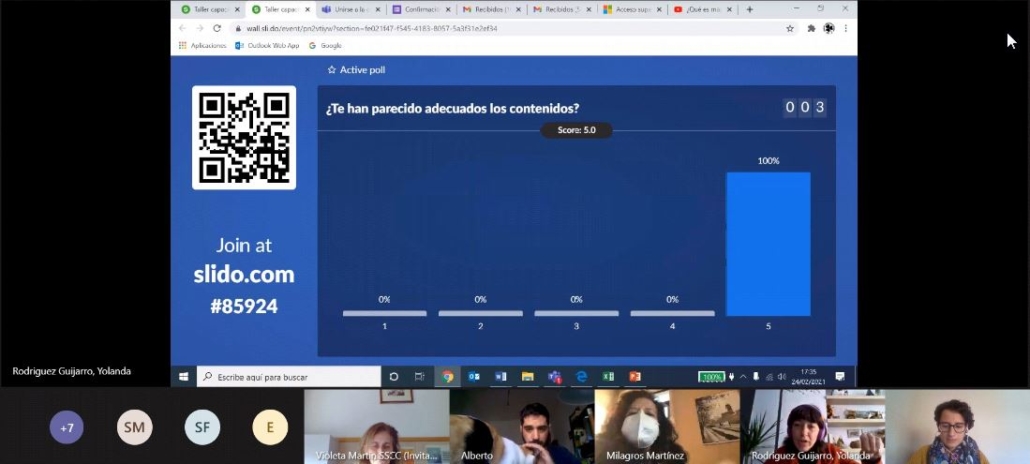Open the Chrome three-dot menu
Screen dimensions: 1030x464
(846, 28)
